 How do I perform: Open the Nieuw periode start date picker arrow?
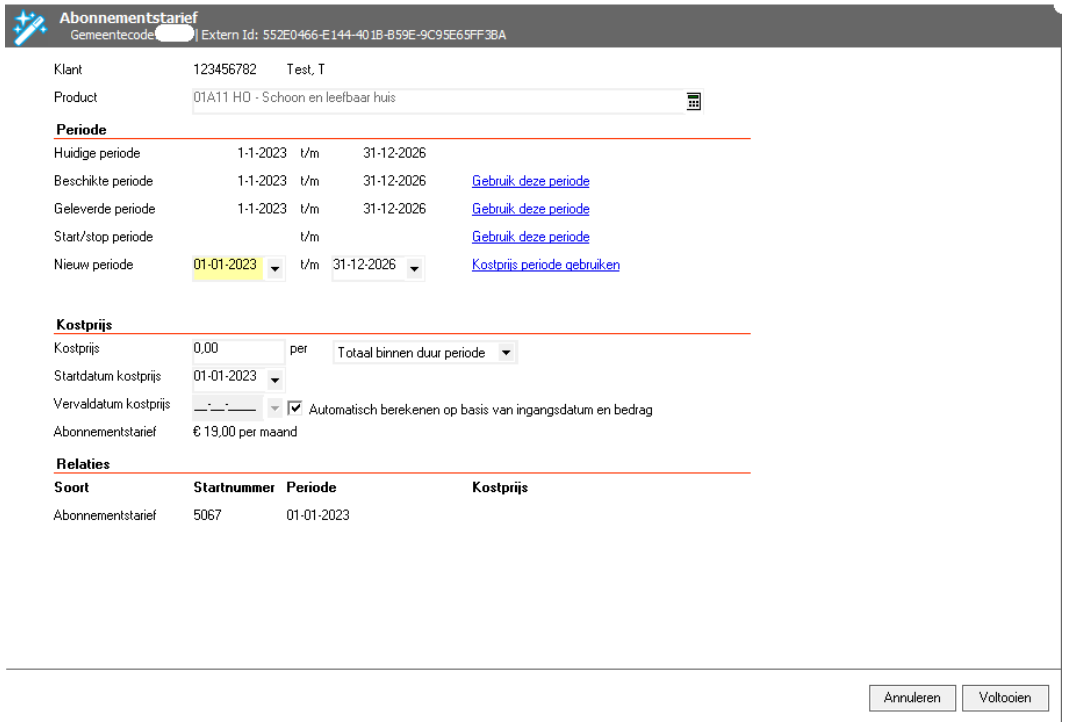[x=275, y=268]
